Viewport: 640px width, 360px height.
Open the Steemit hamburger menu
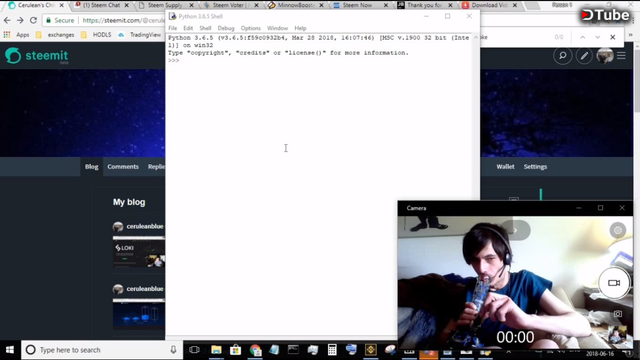point(621,56)
